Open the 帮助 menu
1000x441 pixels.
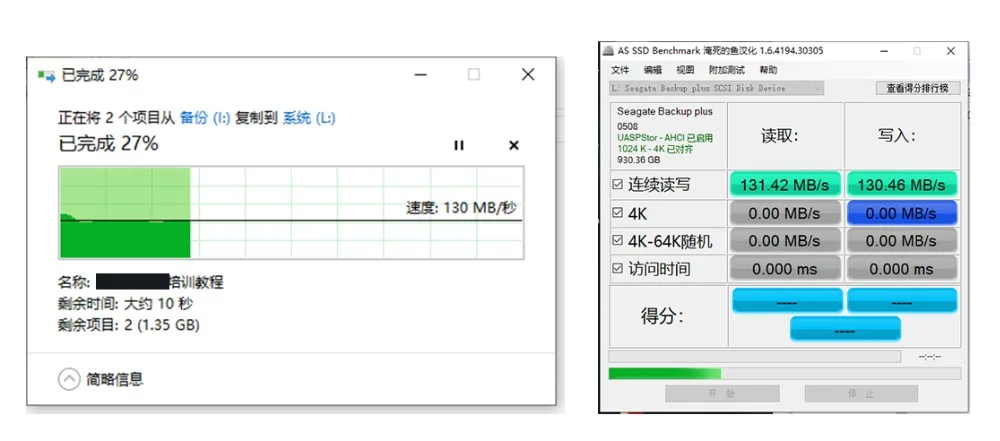click(768, 70)
